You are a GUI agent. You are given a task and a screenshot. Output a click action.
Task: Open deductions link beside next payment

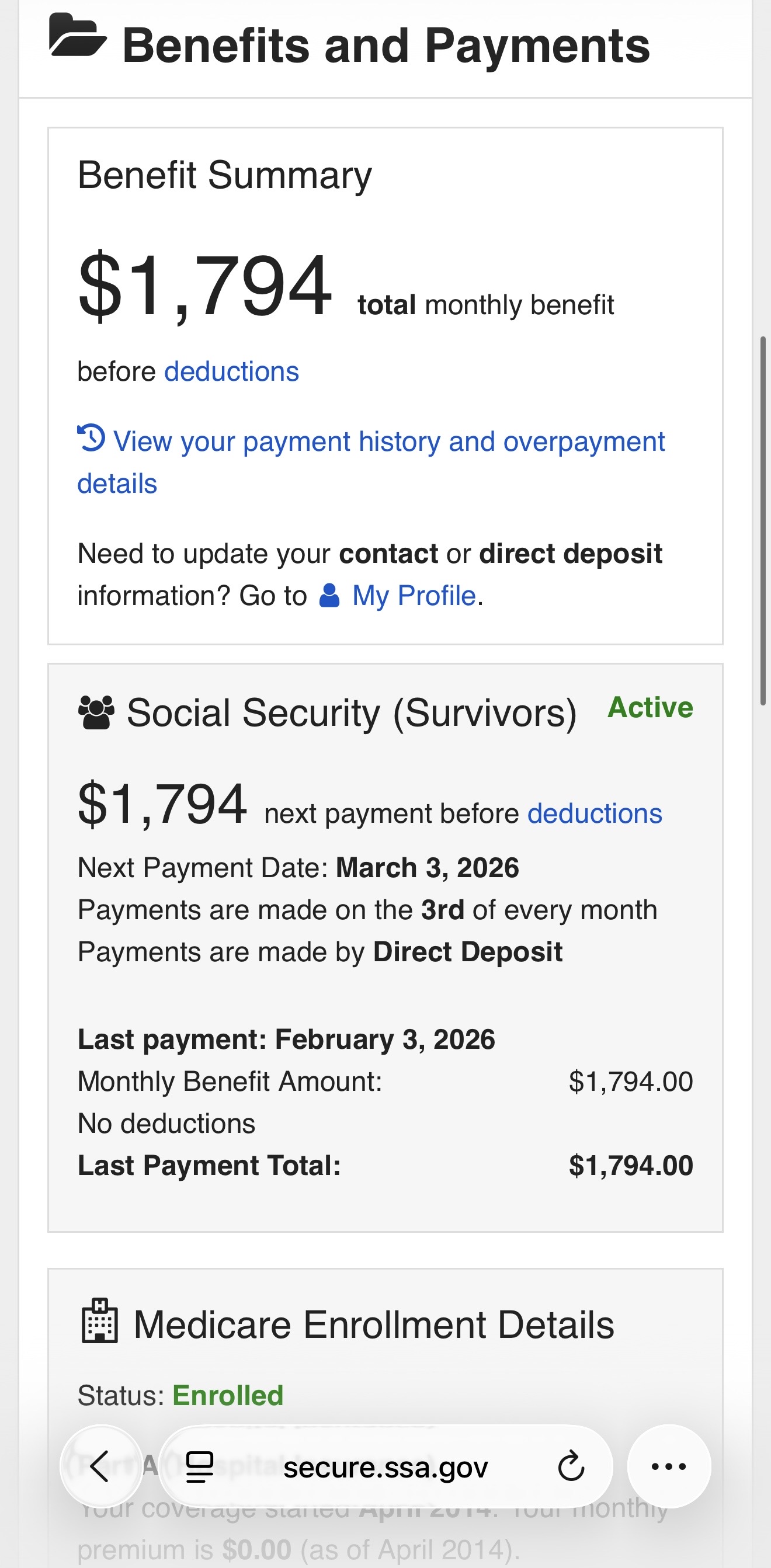click(x=595, y=814)
